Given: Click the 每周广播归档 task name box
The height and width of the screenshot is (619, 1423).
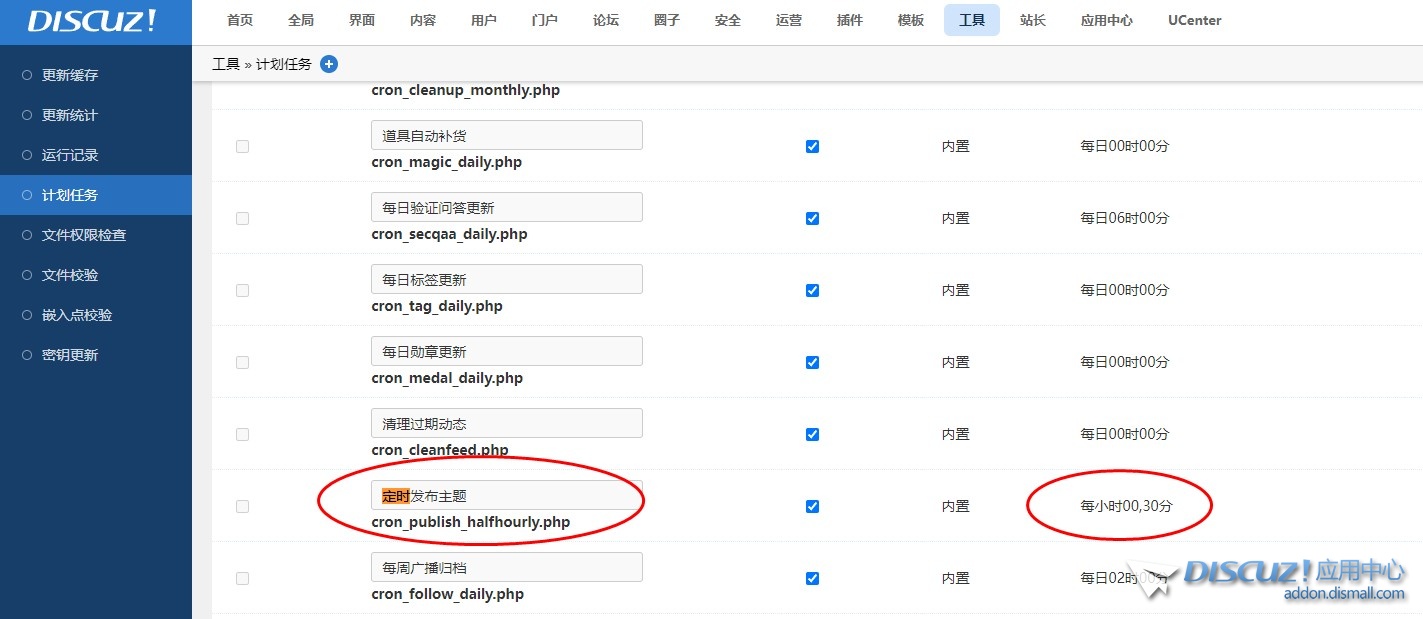Looking at the screenshot, I should (x=506, y=566).
